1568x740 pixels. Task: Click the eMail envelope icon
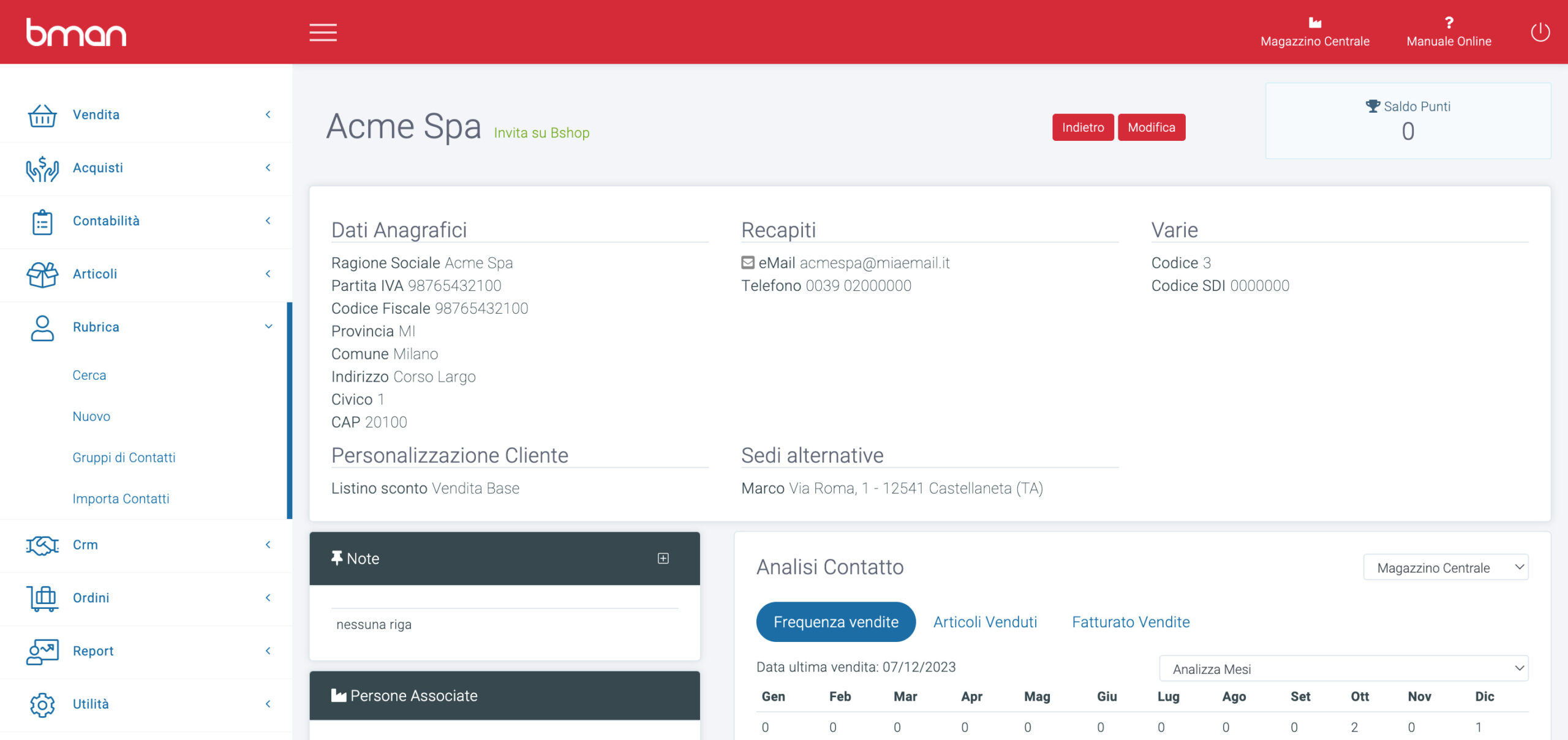(x=747, y=263)
